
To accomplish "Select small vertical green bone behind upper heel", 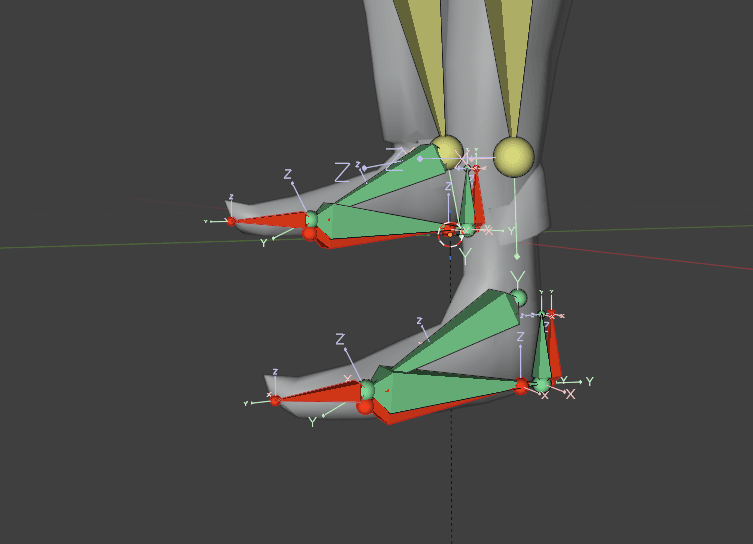I will click(467, 199).
